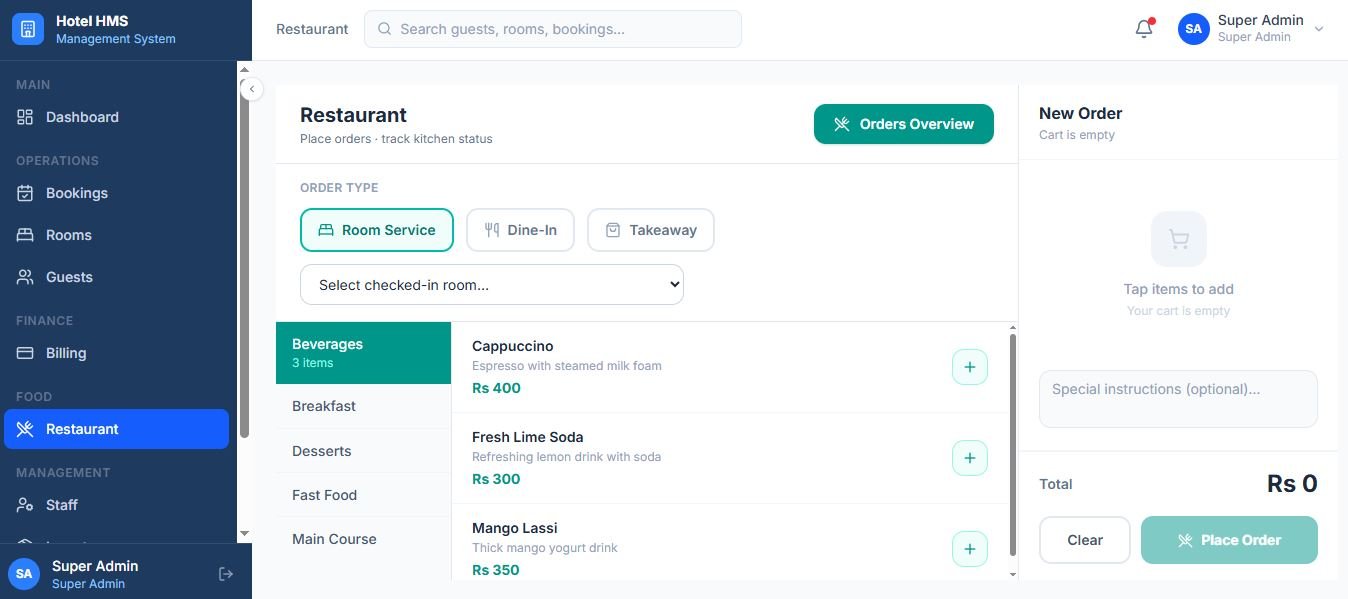The image size is (1348, 599).
Task: Select the Room Service order type
Action: (x=377, y=230)
